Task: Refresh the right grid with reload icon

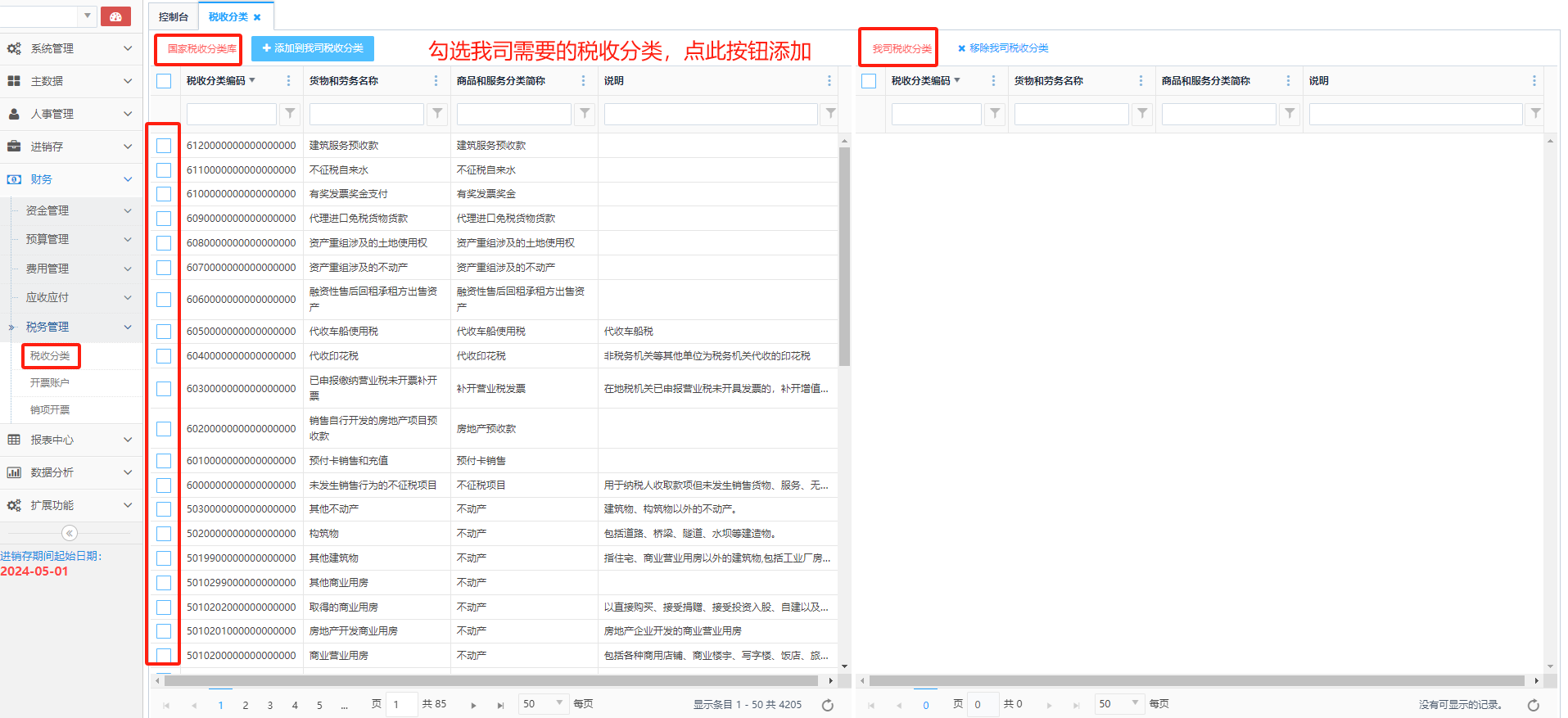Action: [x=1534, y=705]
